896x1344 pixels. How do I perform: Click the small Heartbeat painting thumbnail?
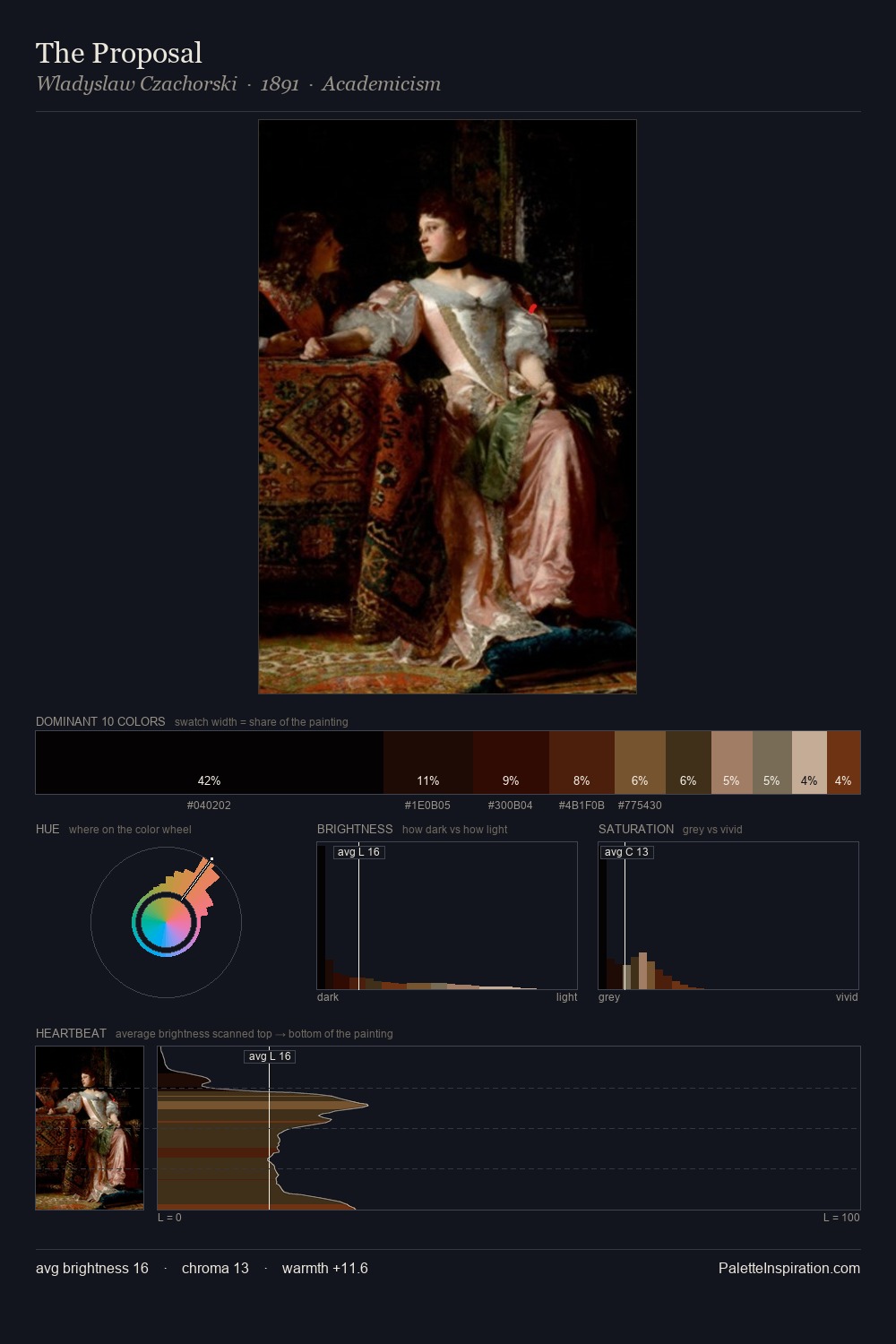pos(90,1128)
